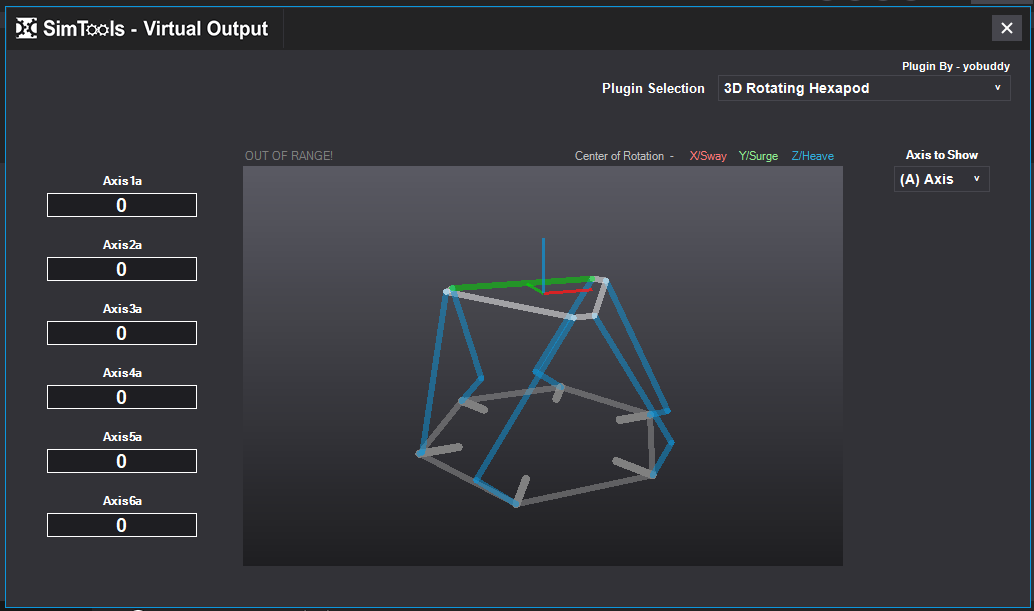Click the Plugin By - yobuddy credit
Screen dimensions: 1034x611
click(x=956, y=66)
